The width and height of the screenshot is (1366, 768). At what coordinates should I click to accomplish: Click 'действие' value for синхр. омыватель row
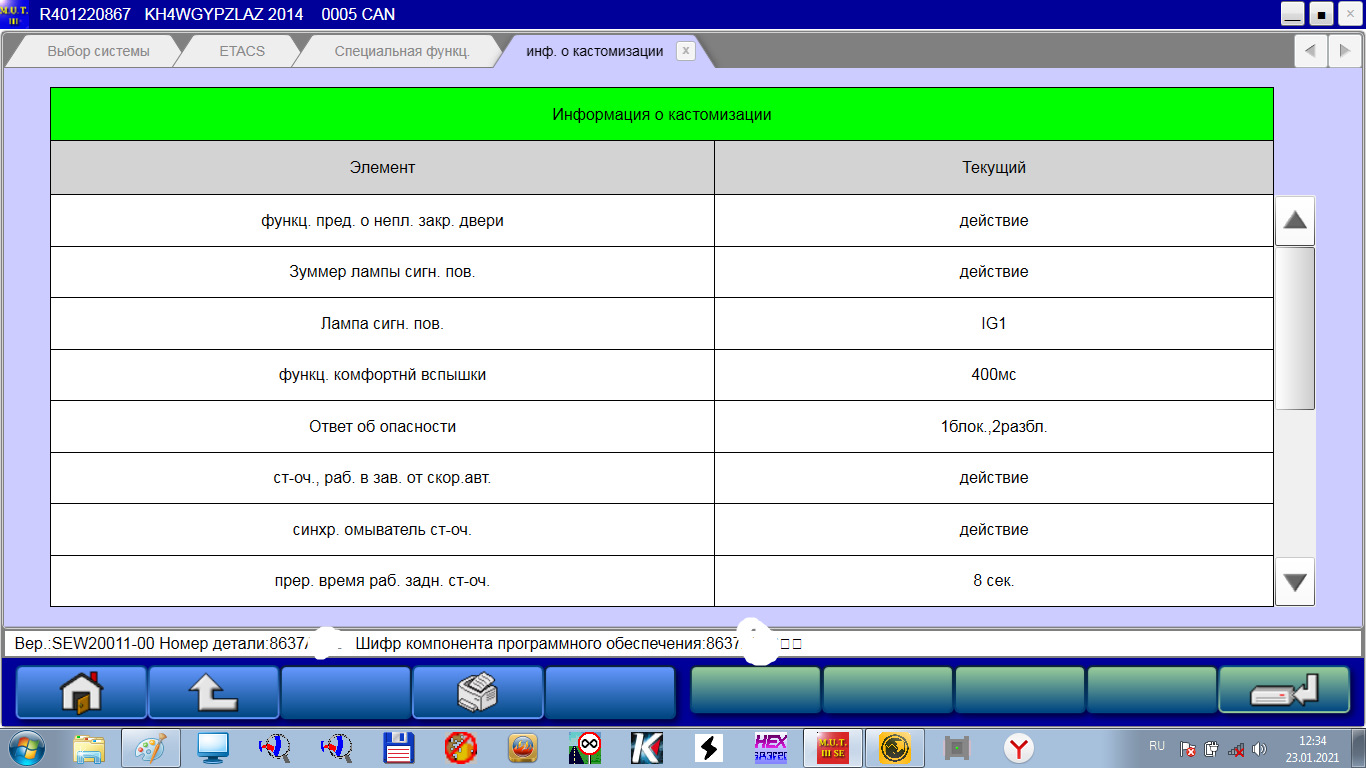click(994, 529)
